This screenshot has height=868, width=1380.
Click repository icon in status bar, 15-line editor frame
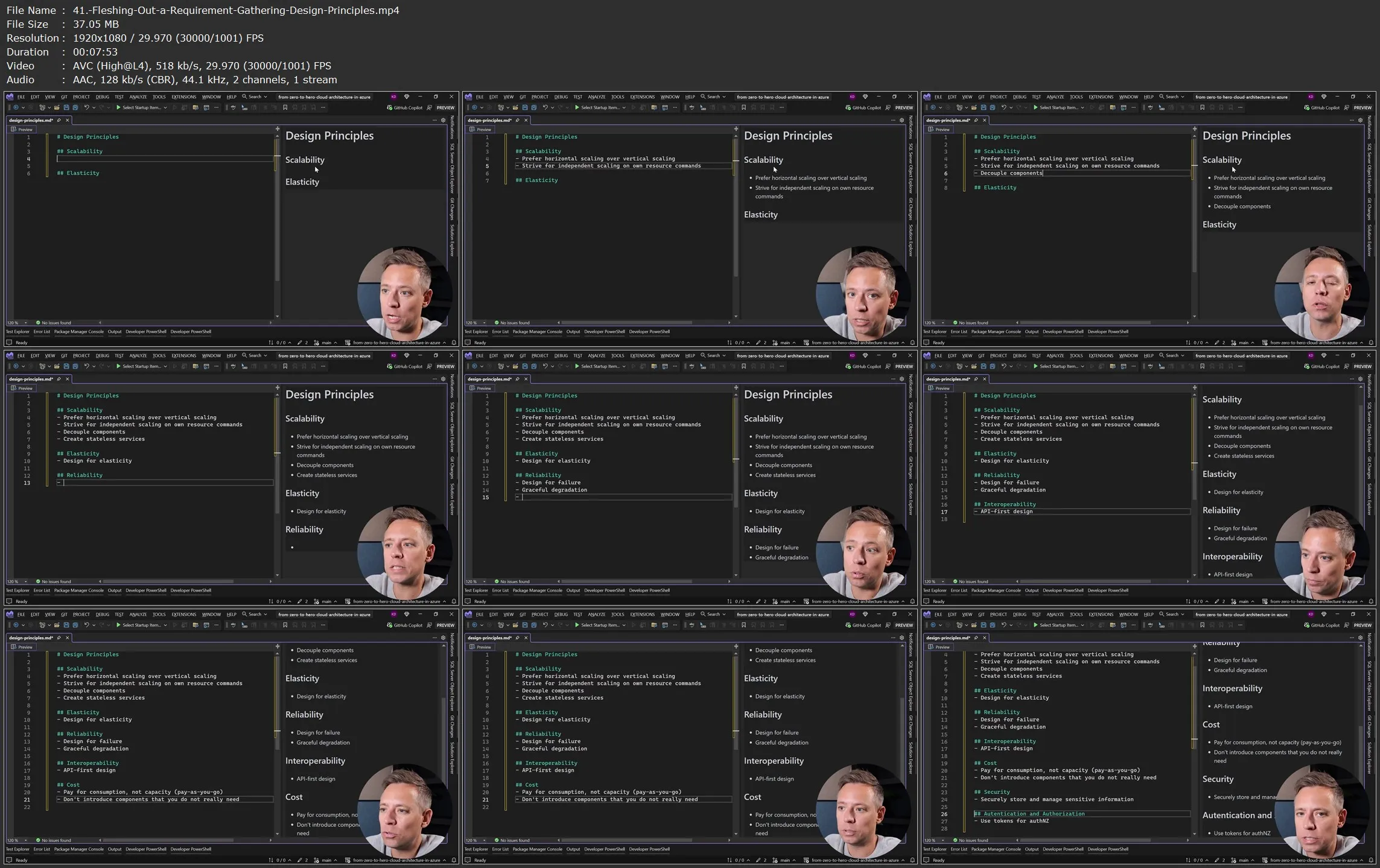click(x=806, y=601)
